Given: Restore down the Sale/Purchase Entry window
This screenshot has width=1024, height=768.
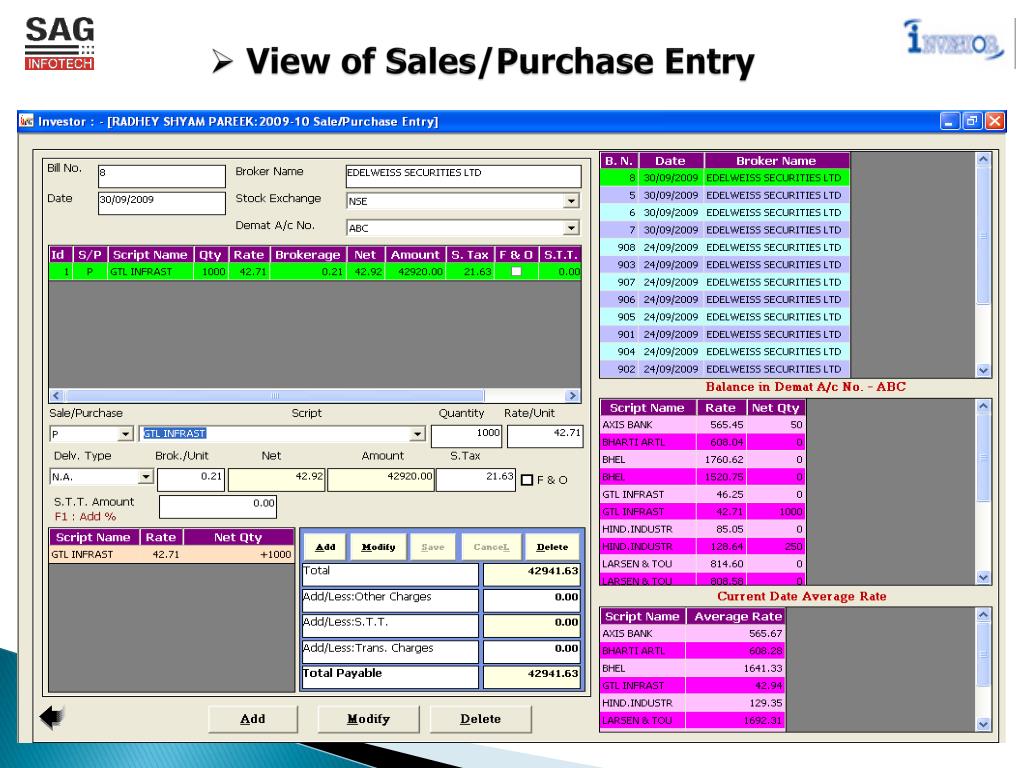Looking at the screenshot, I should click(x=972, y=121).
